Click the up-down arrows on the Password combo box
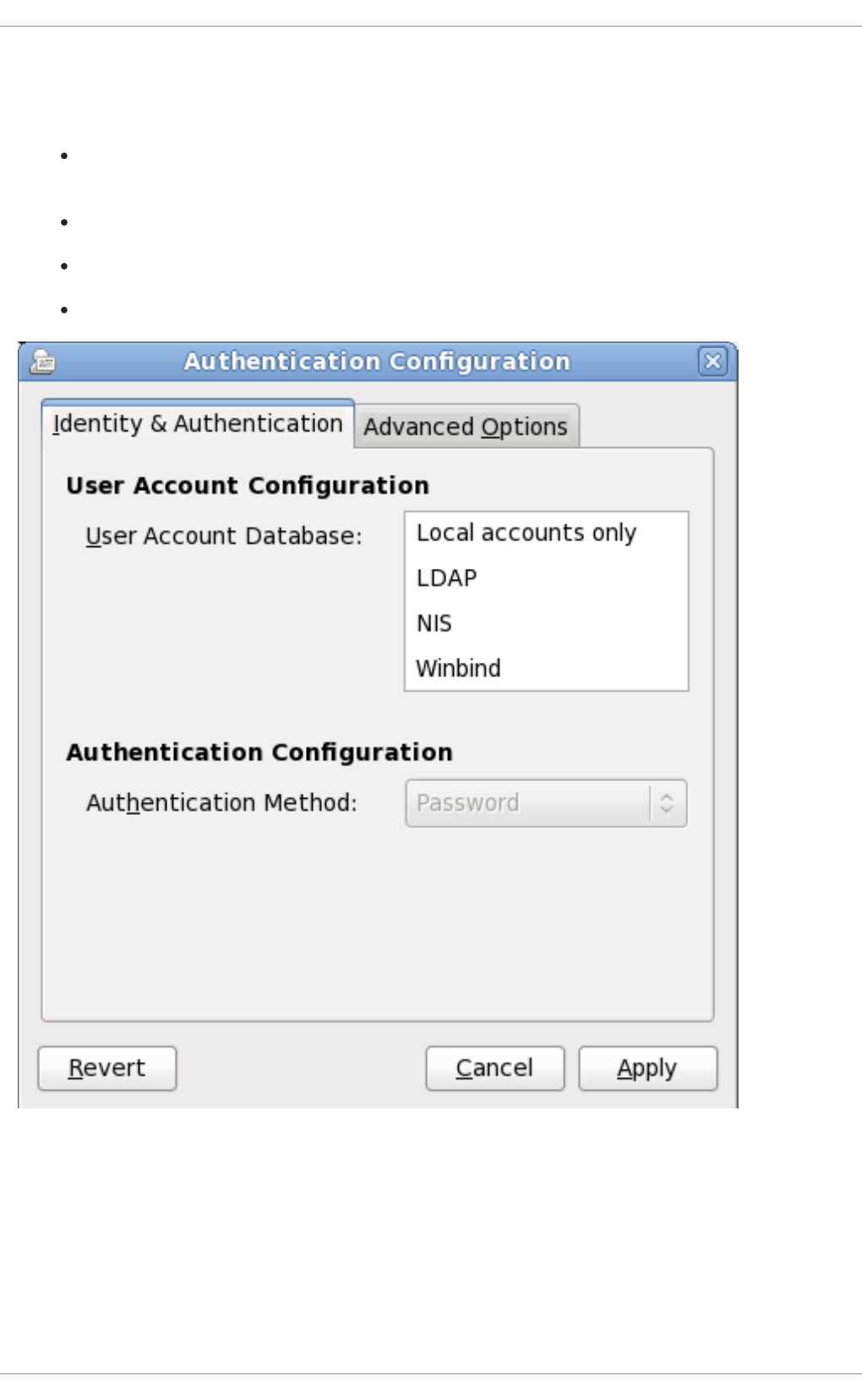 pos(667,802)
